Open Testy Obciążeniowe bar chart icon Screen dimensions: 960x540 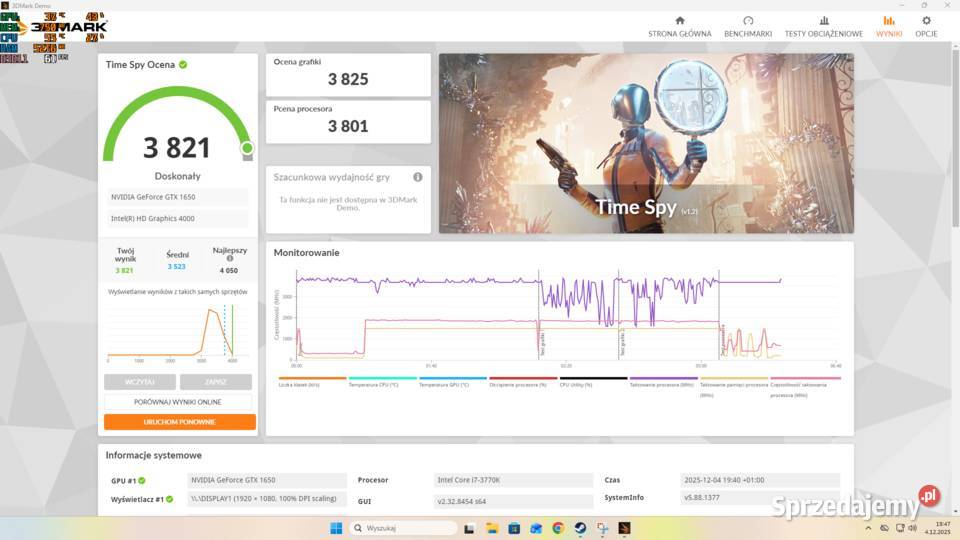(x=823, y=21)
